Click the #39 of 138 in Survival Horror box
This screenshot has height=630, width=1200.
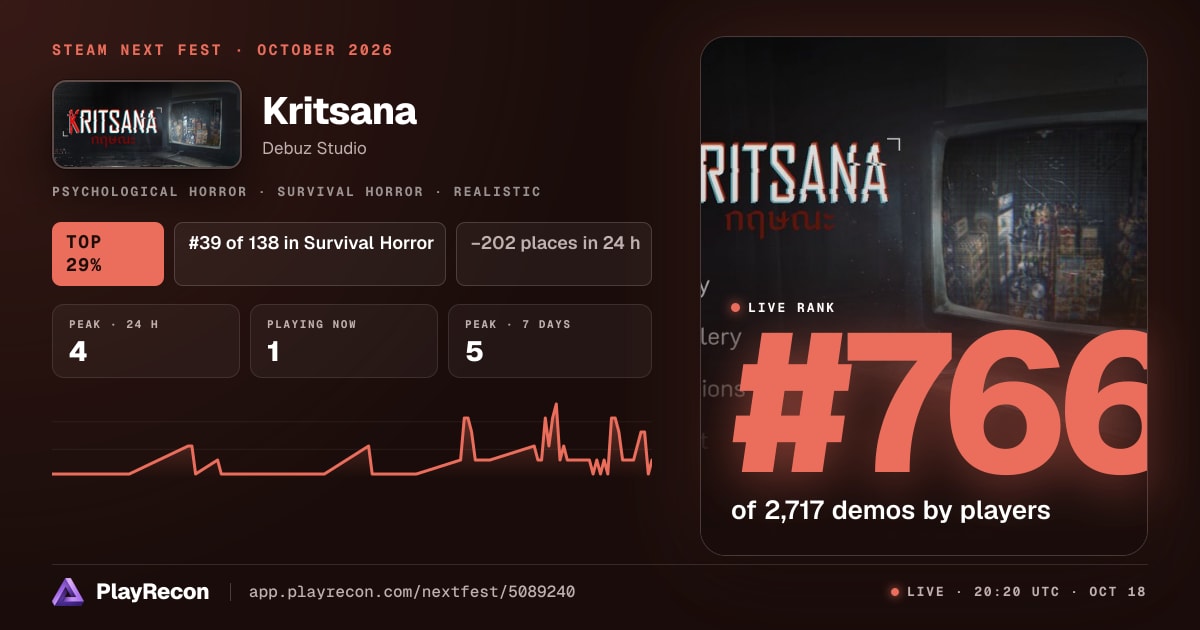pyautogui.click(x=310, y=254)
